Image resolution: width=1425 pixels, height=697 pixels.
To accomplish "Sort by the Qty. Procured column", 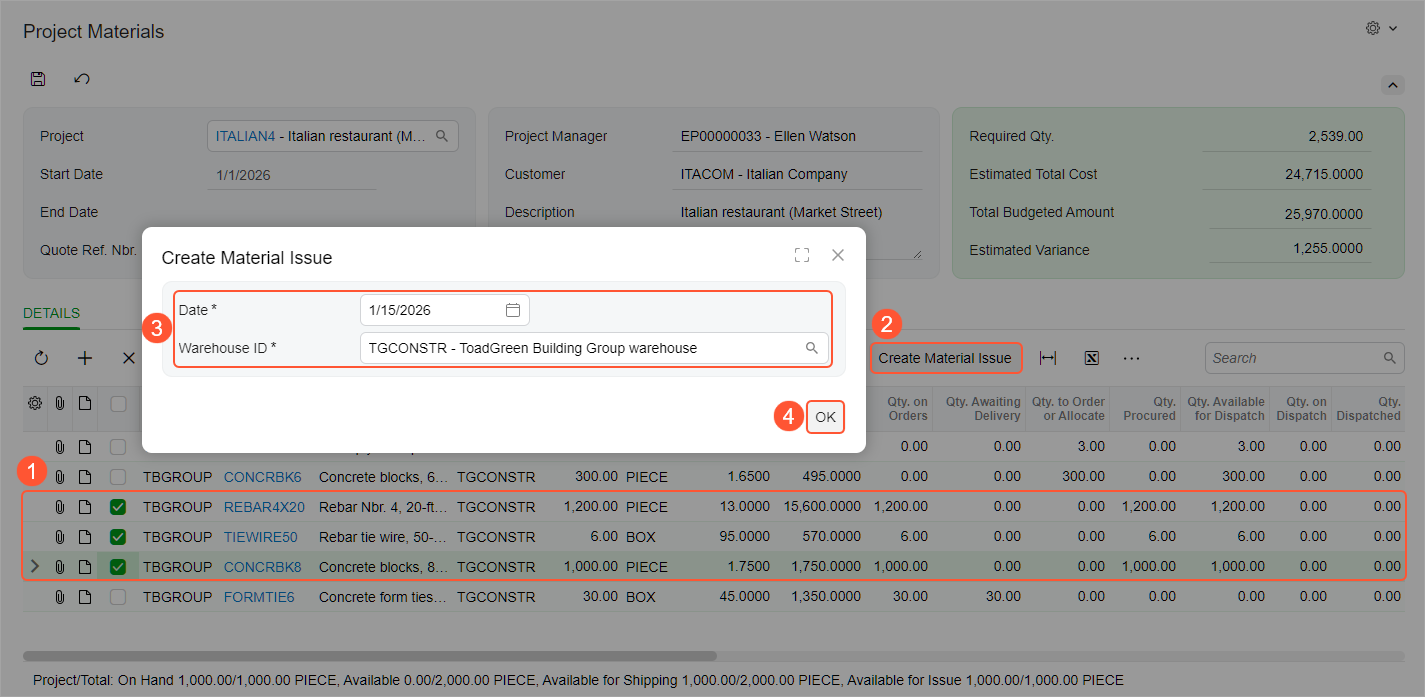I will coord(1145,409).
